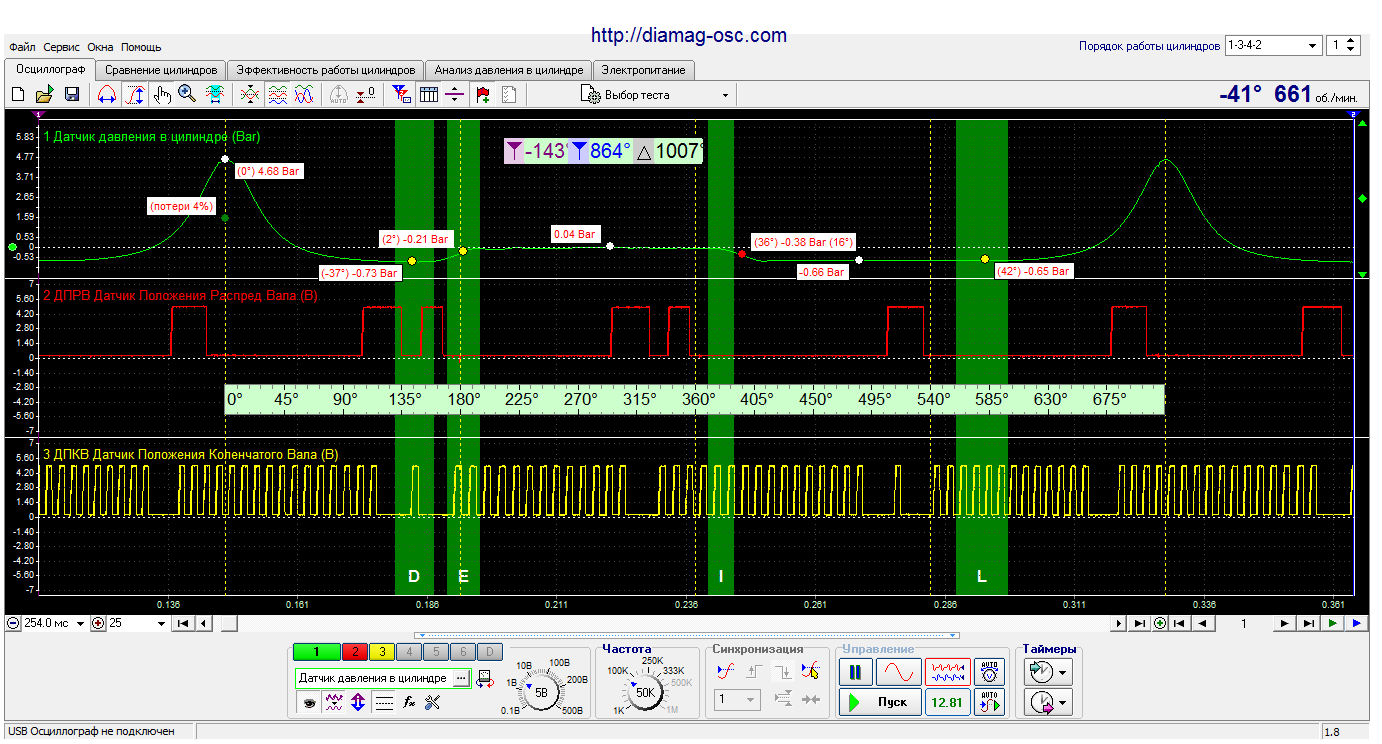Click the zero-level offset icon
Screen dimensions: 1382x744
tap(366, 94)
